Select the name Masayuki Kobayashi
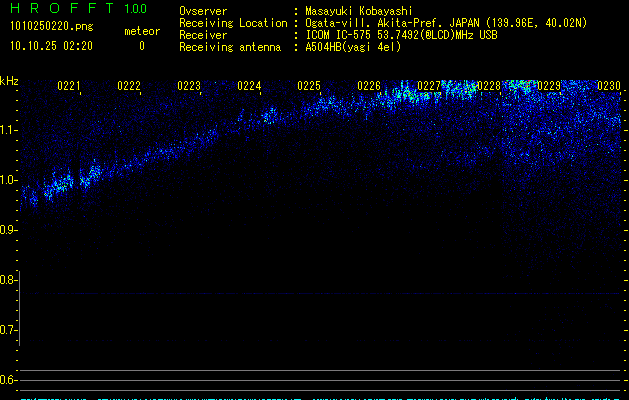This screenshot has width=629, height=400. (x=359, y=11)
